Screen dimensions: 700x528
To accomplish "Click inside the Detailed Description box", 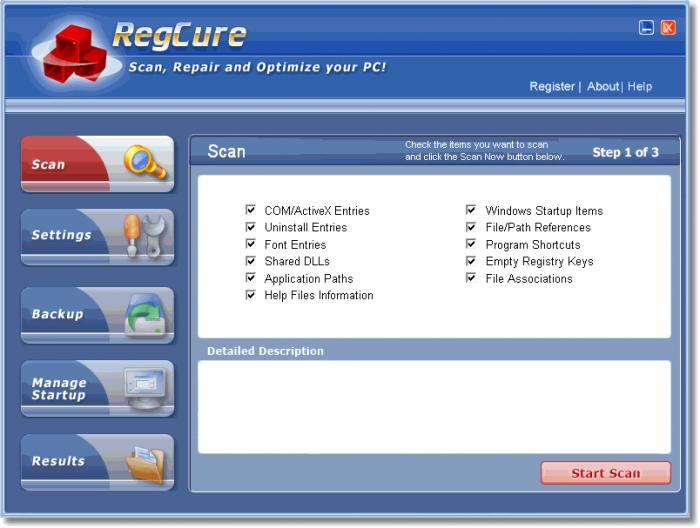I will click(434, 407).
